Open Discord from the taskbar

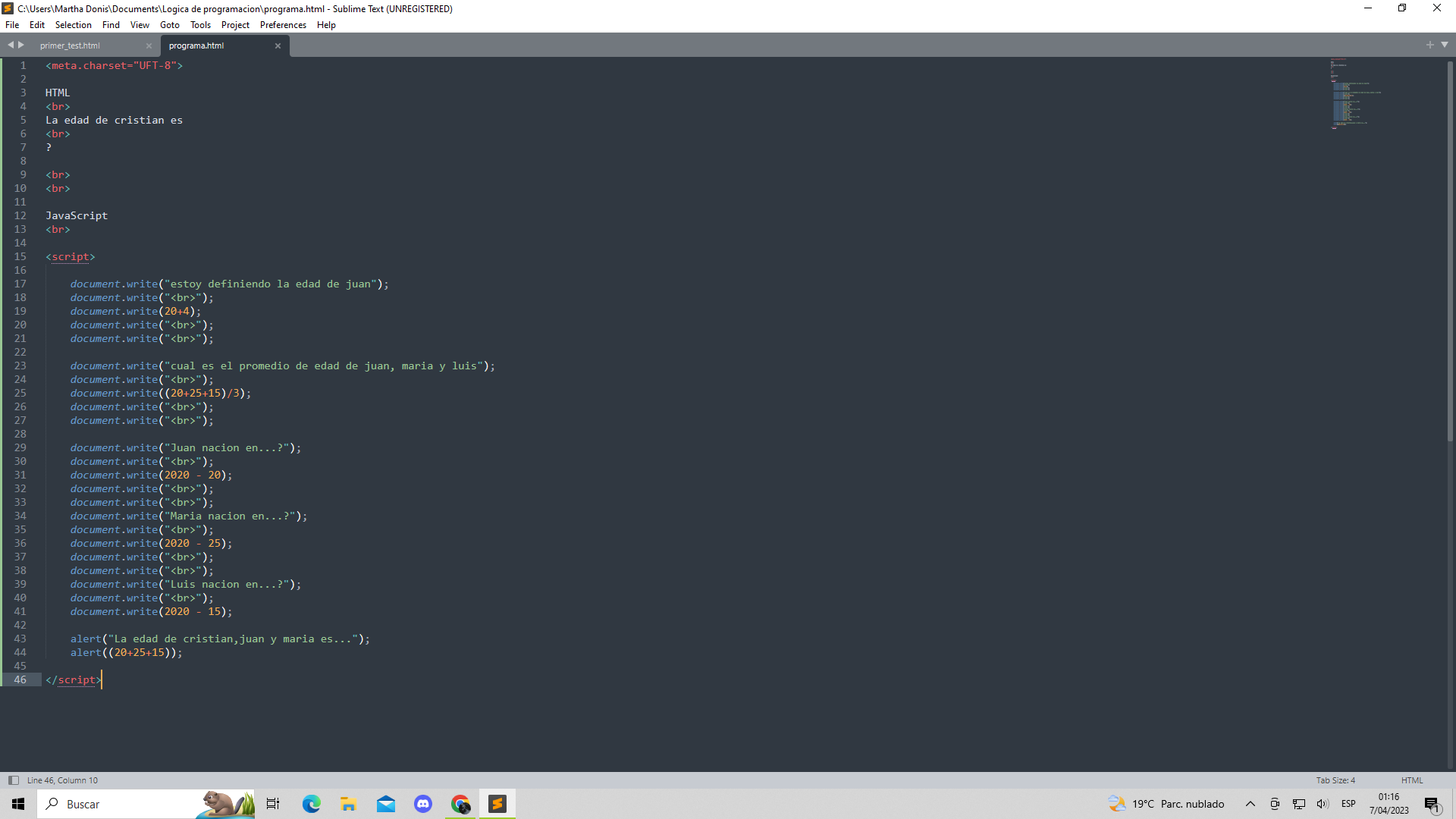(423, 804)
